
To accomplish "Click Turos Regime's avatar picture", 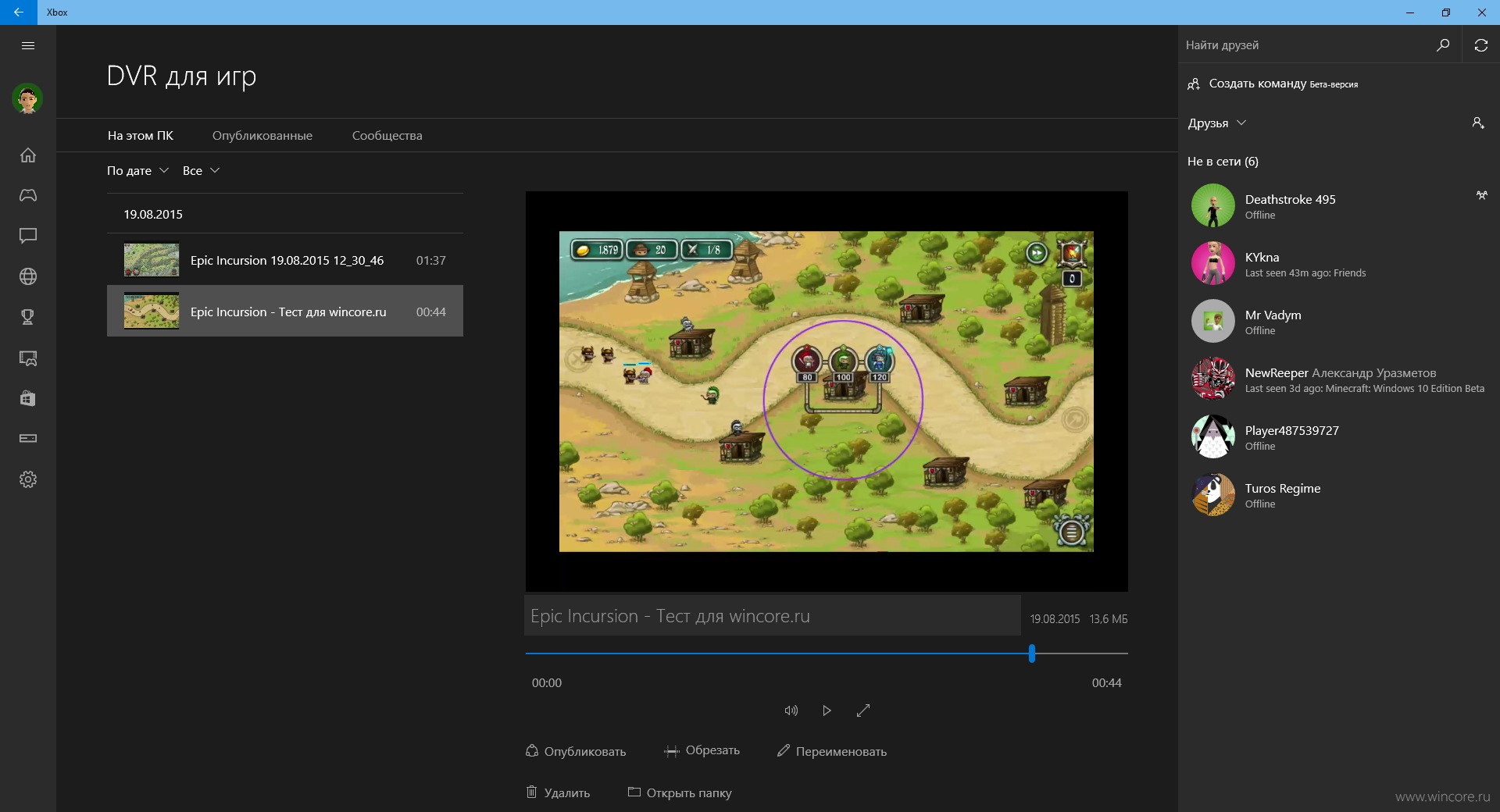I will pyautogui.click(x=1212, y=494).
